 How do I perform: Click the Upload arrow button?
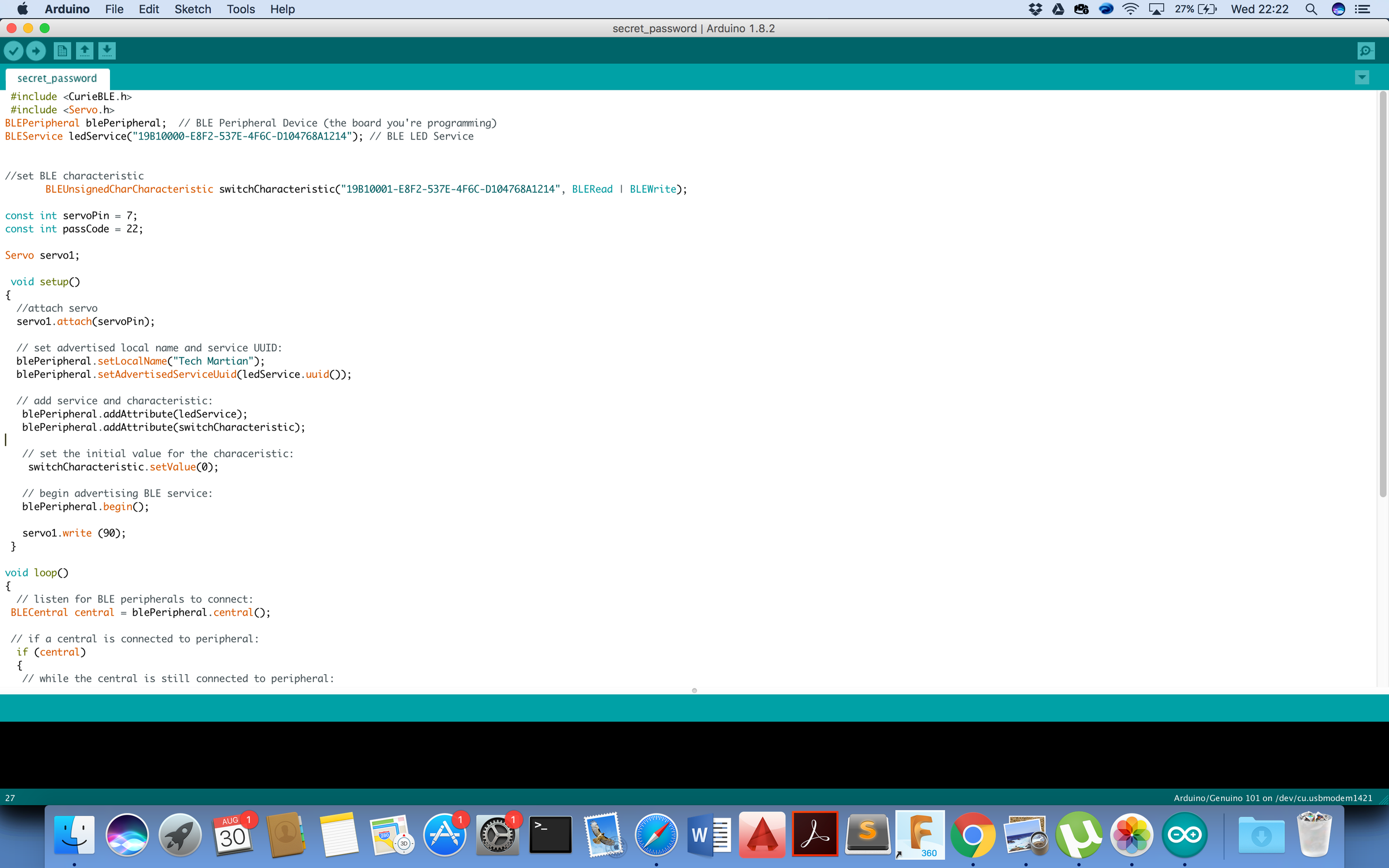36,51
